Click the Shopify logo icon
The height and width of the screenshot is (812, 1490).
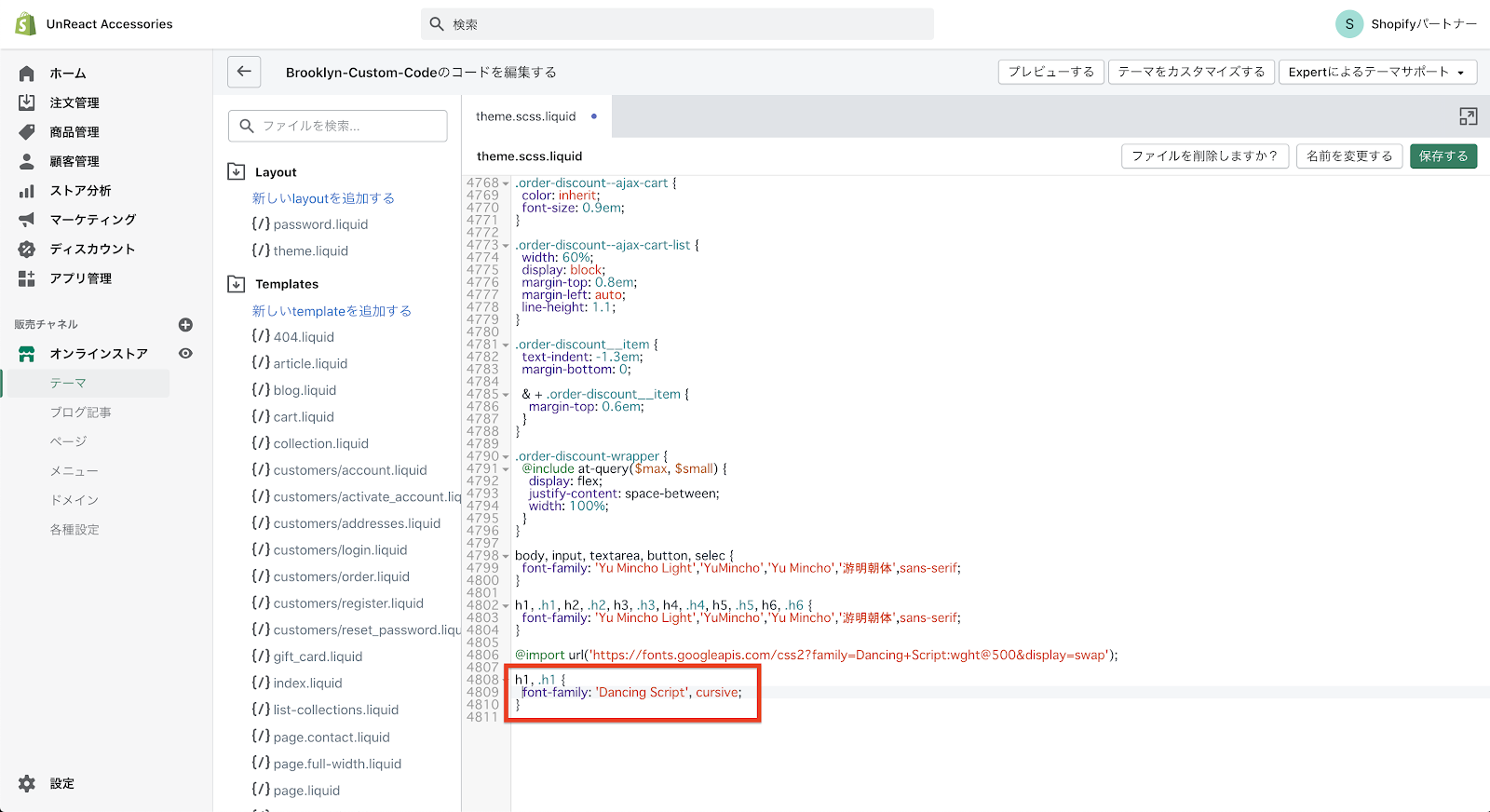[x=25, y=24]
